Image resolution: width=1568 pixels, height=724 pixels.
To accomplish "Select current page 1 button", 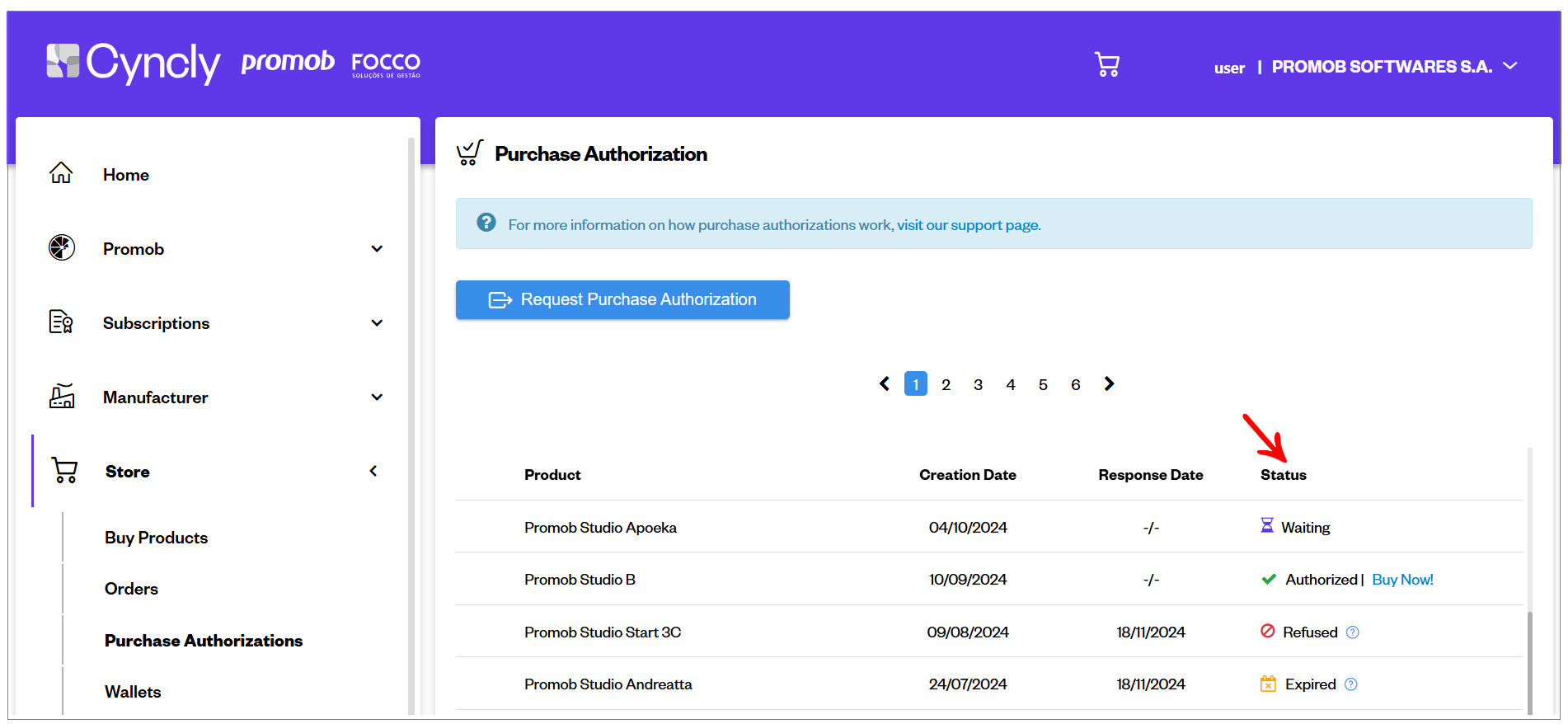I will click(916, 383).
